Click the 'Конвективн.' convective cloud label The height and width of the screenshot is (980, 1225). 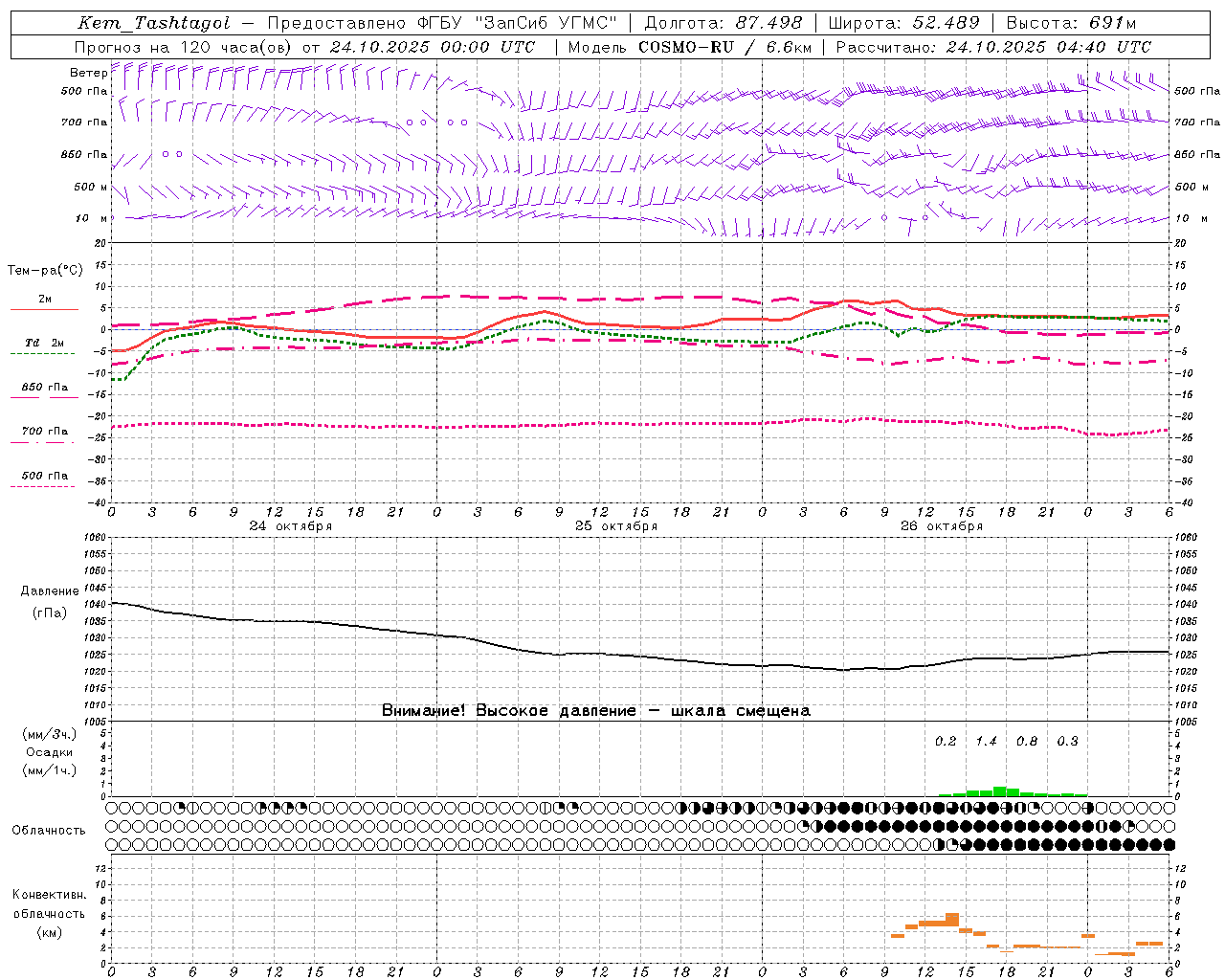pos(49,895)
